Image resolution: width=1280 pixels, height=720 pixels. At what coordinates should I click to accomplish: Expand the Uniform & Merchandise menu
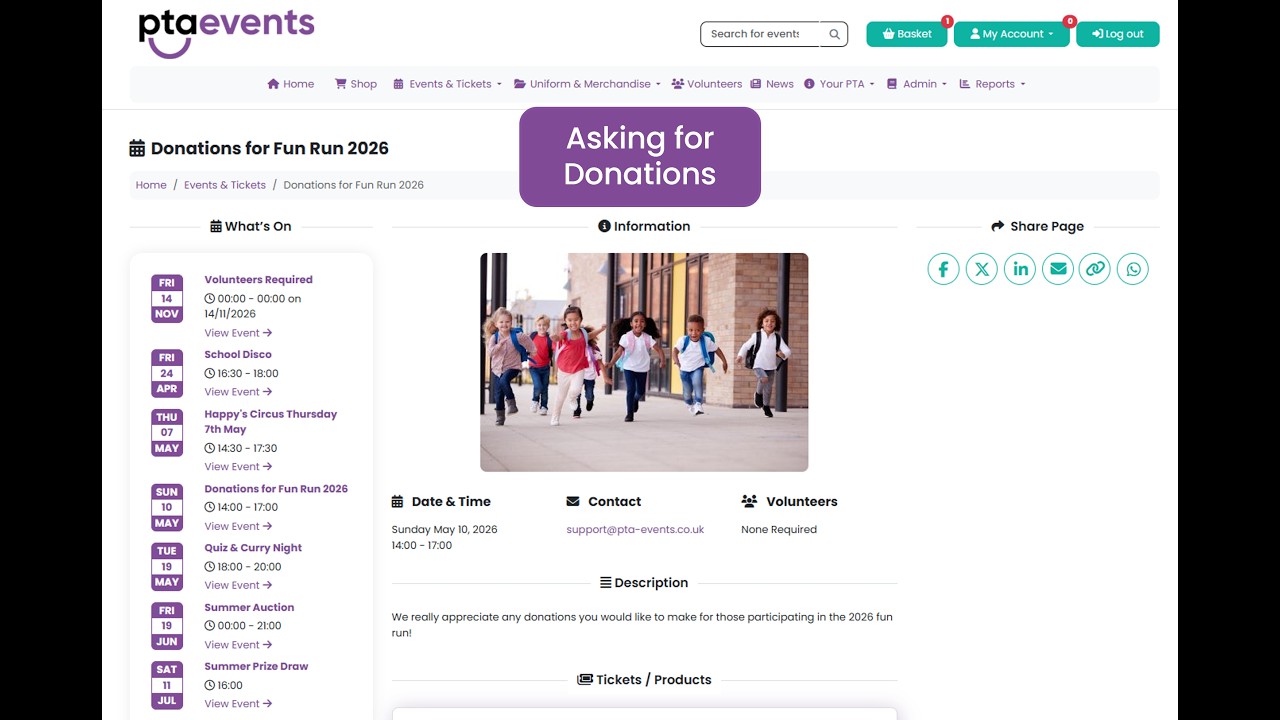click(x=587, y=84)
